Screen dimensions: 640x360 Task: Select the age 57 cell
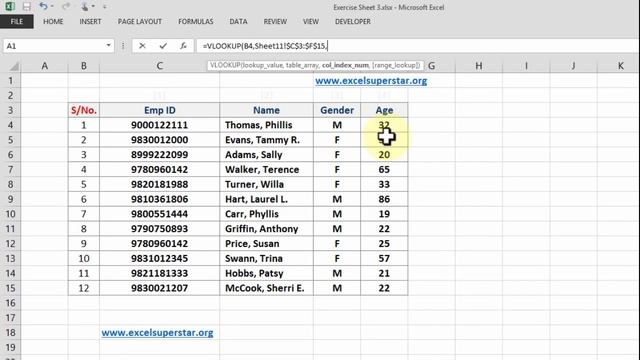pyautogui.click(x=384, y=258)
